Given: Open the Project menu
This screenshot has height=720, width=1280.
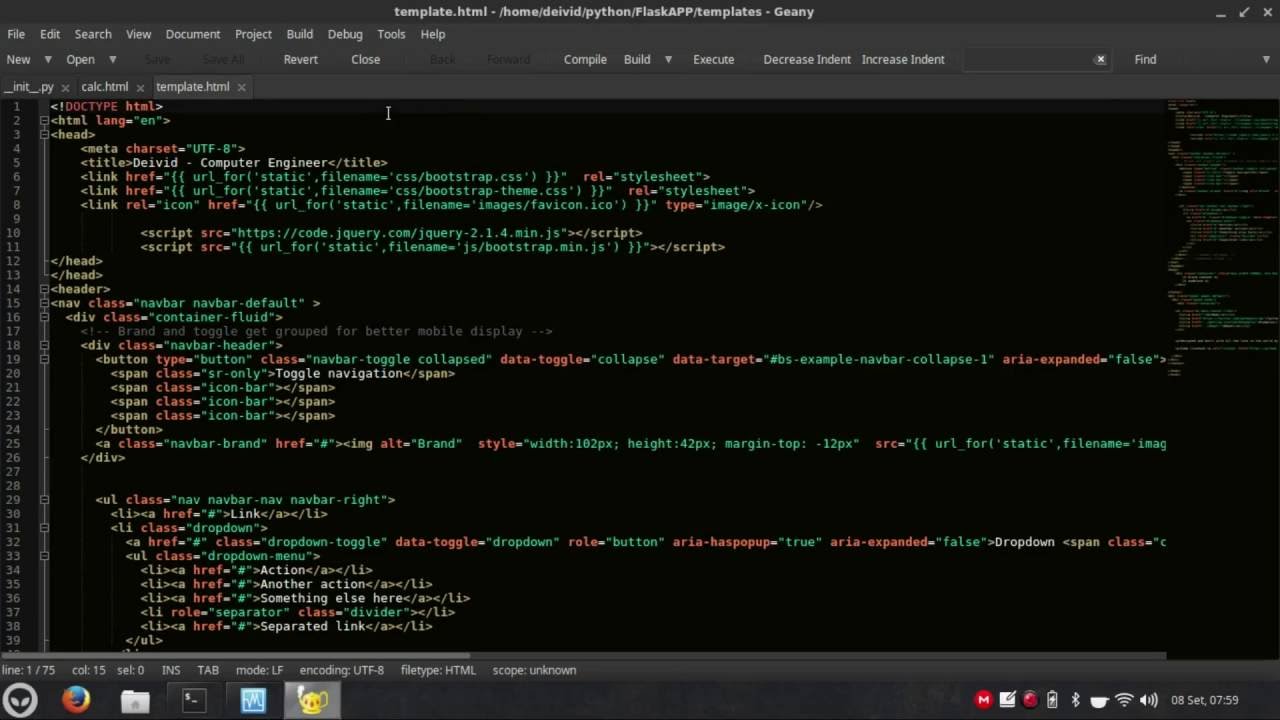Looking at the screenshot, I should (253, 34).
